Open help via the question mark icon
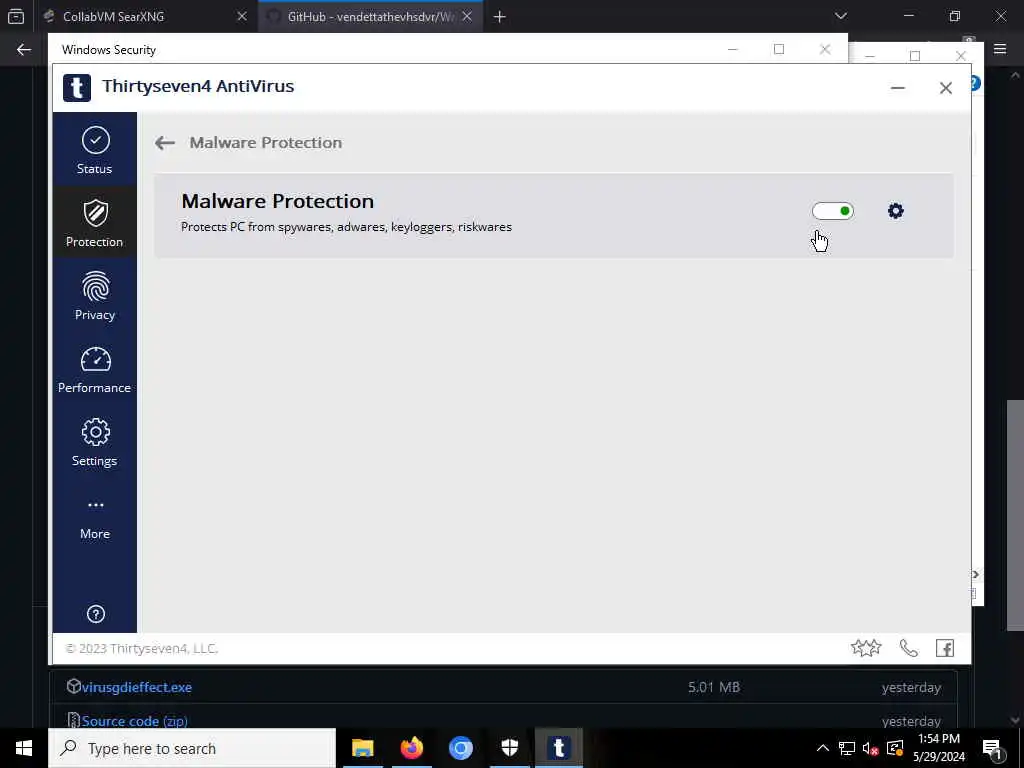The height and width of the screenshot is (768, 1024). (x=95, y=614)
